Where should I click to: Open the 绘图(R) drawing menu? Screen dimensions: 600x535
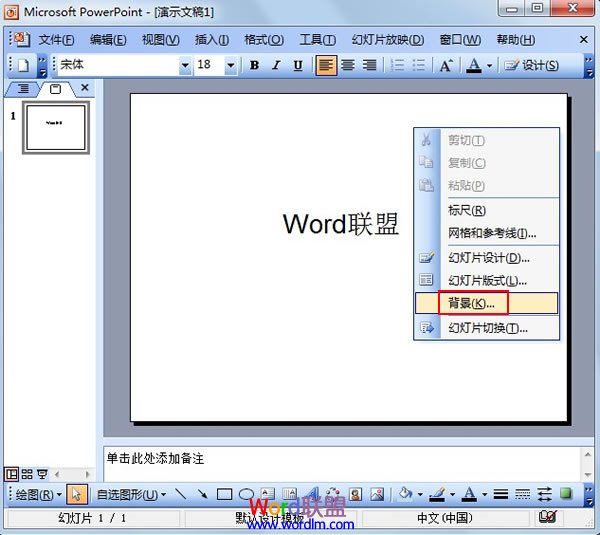[38, 495]
